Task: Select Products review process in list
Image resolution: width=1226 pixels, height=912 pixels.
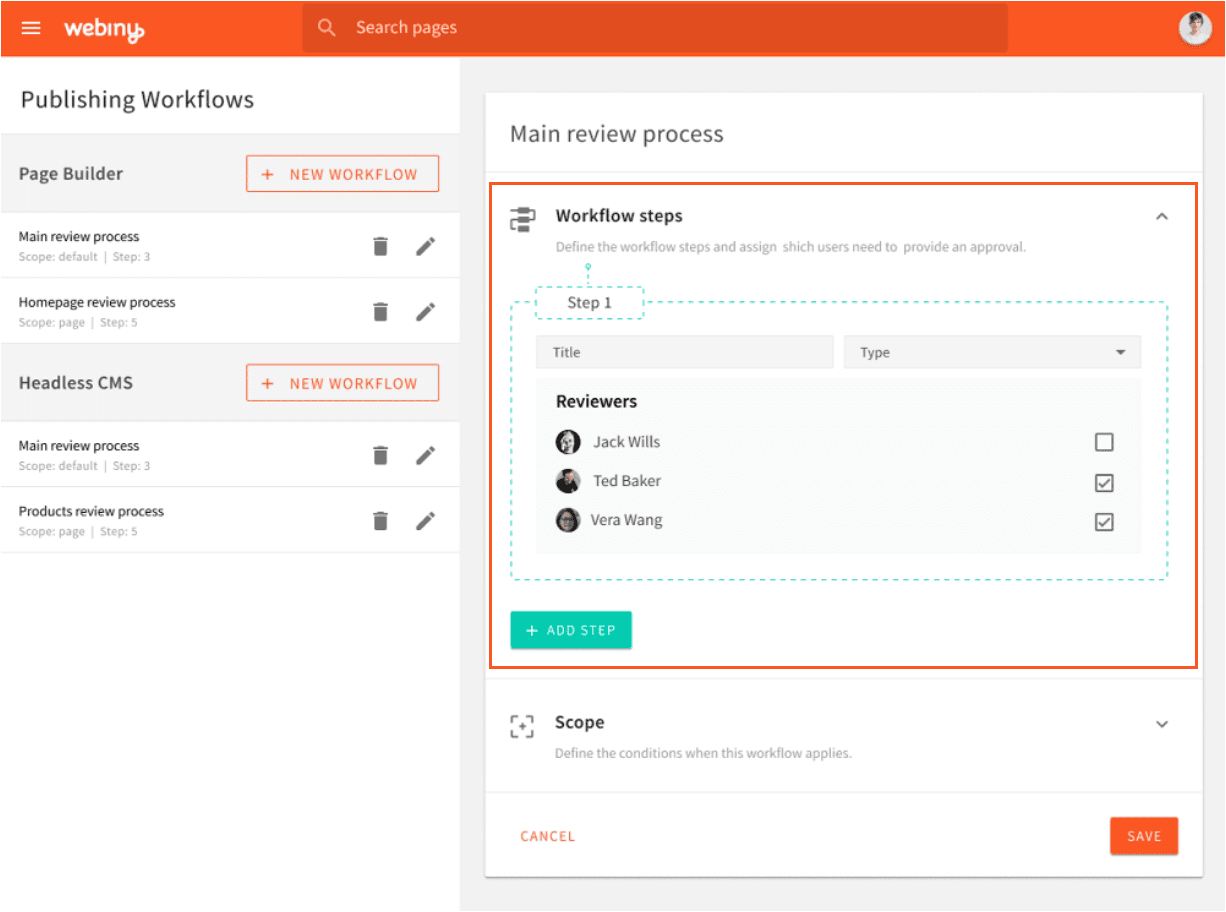Action: coord(91,512)
